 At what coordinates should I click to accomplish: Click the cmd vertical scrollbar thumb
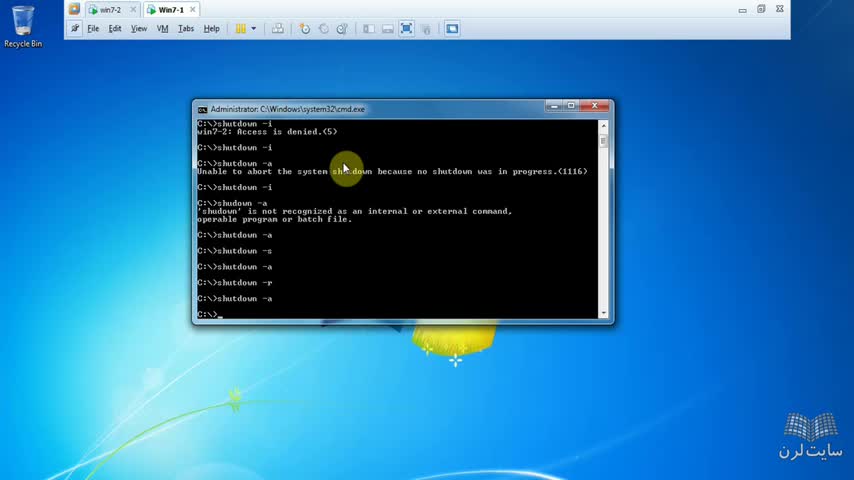pyautogui.click(x=603, y=141)
